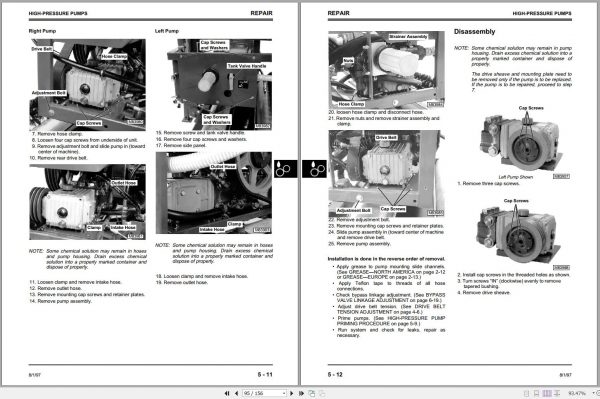Open the page number dropdown arrow
Viewport: 600px width, 399px height.
[284, 393]
